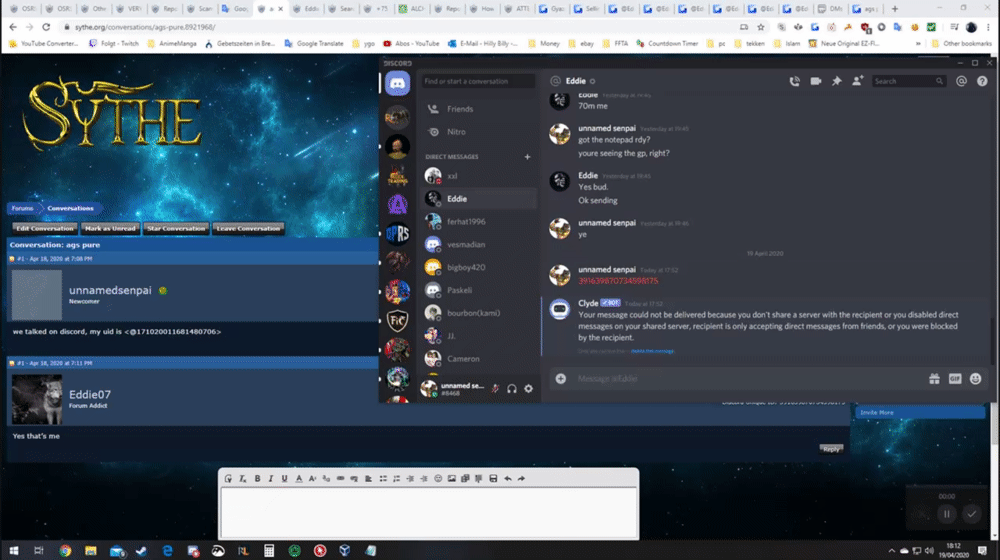Focus the Message @Eddie input field
The width and height of the screenshot is (1000, 560).
[x=749, y=379]
